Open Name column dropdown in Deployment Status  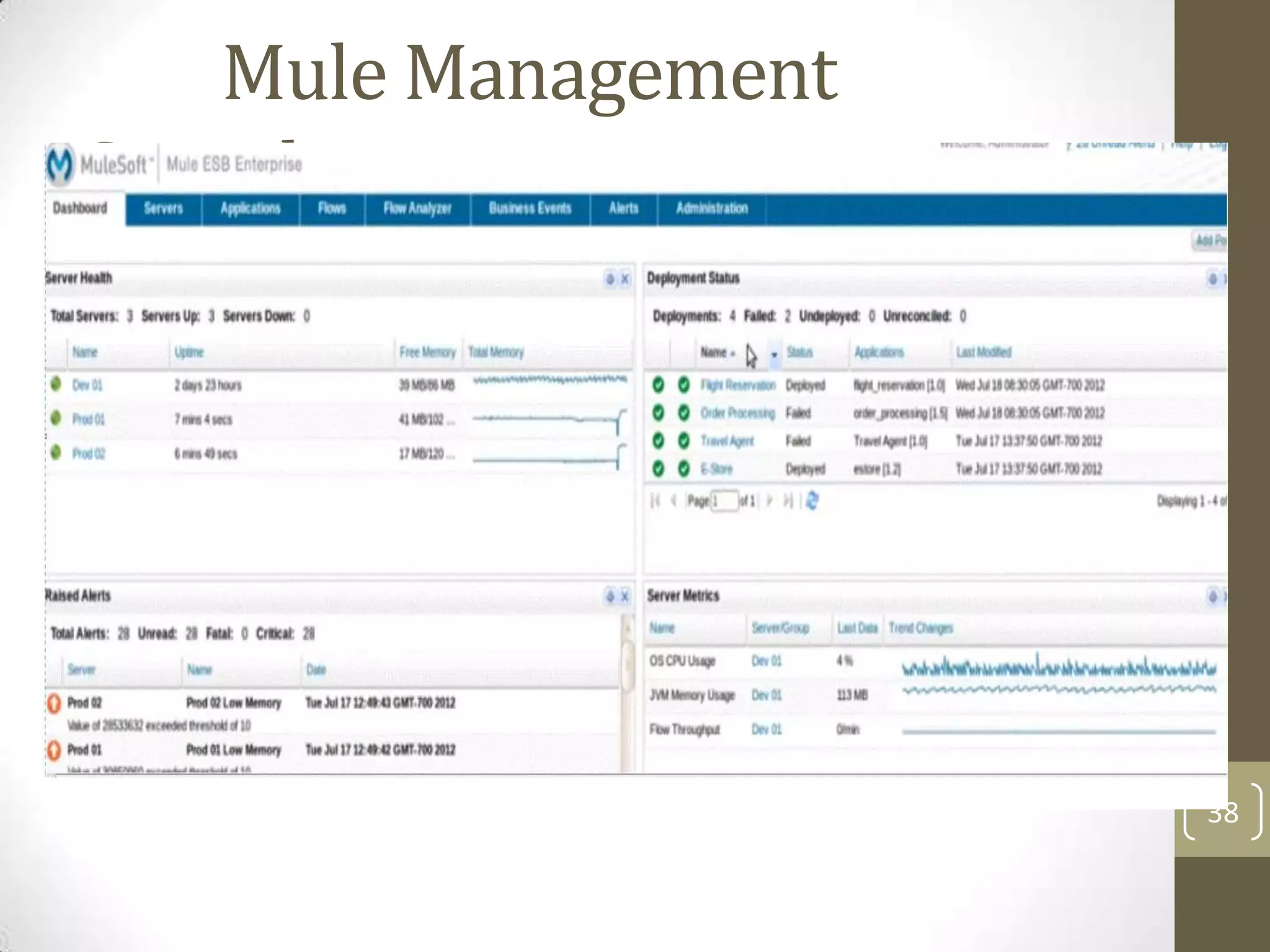click(x=774, y=355)
